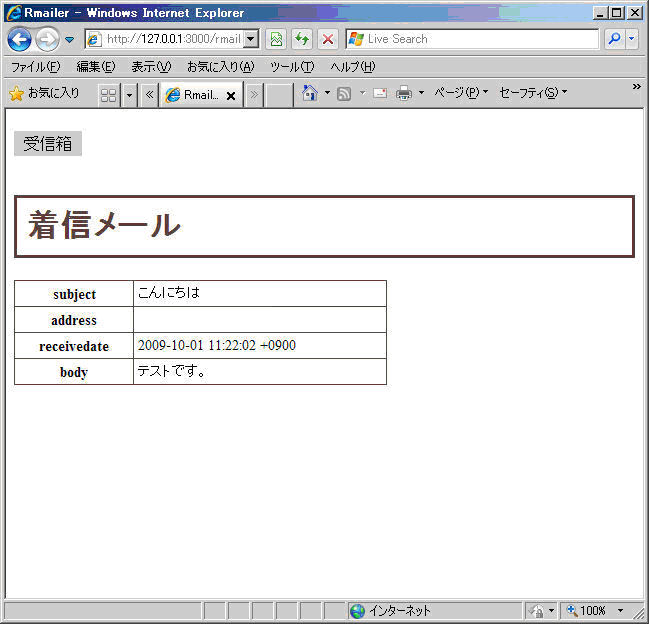
Task: Open the 表示(V) menu
Action: point(151,67)
